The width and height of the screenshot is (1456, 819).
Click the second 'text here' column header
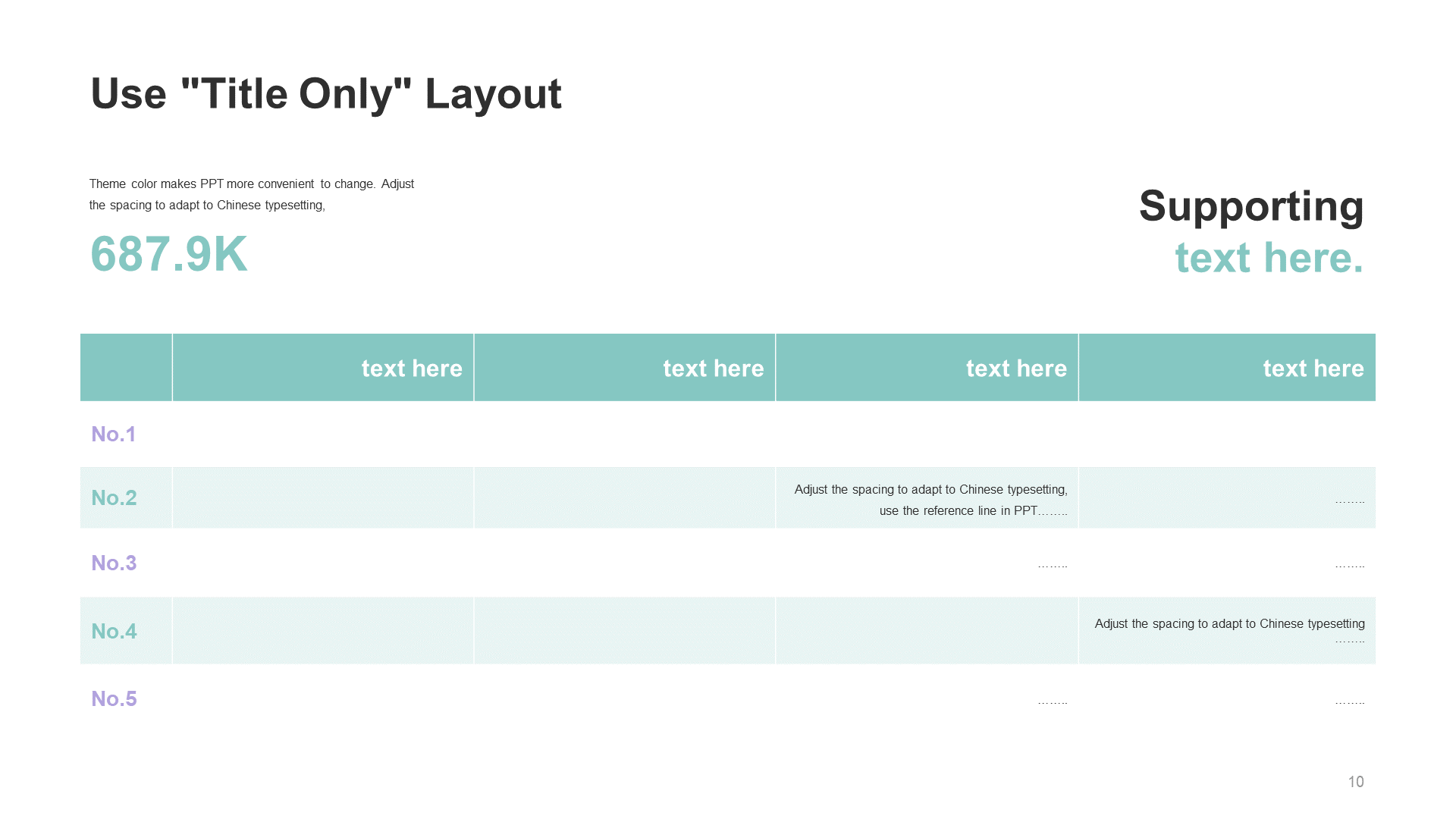pos(714,368)
